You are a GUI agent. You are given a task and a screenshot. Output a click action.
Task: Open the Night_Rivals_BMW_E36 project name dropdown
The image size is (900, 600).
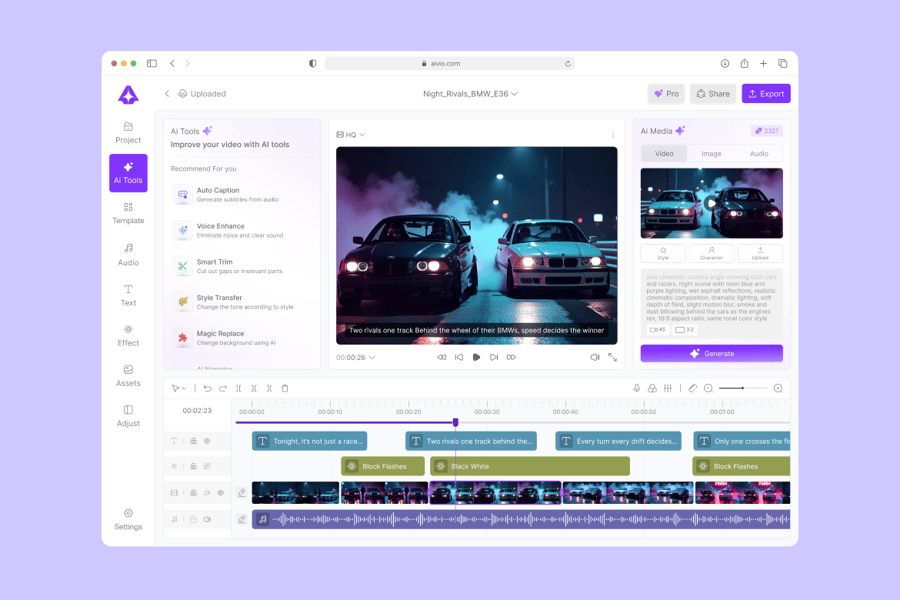coord(470,94)
